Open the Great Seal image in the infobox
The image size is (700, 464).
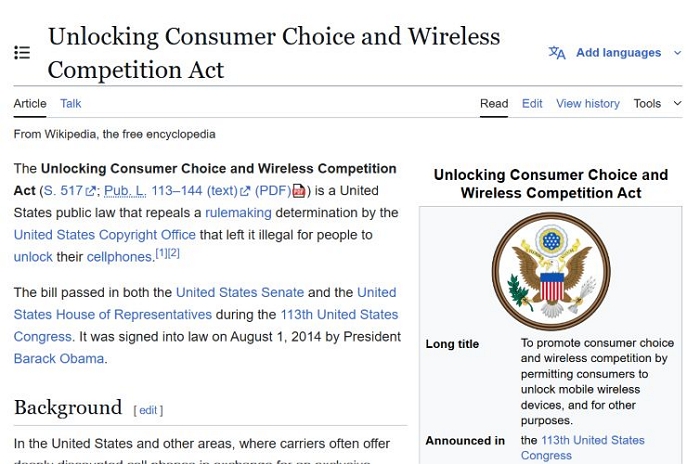550,272
